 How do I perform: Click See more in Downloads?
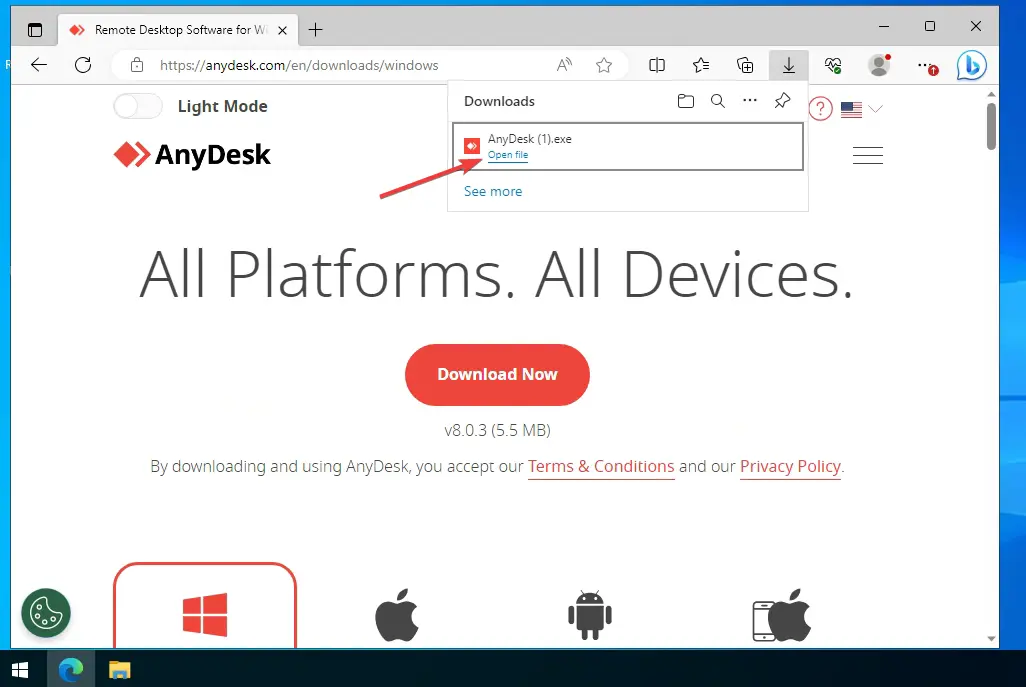pos(493,192)
